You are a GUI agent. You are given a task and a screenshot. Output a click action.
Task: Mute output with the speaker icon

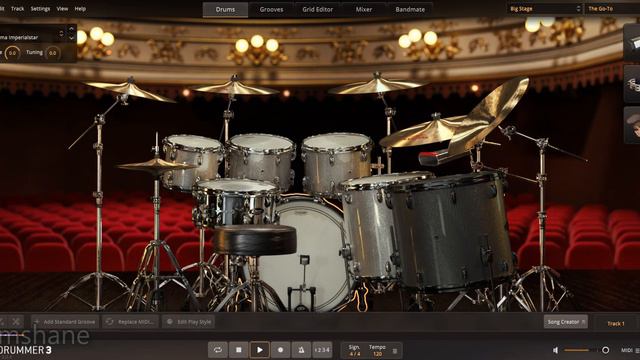[x=556, y=350]
